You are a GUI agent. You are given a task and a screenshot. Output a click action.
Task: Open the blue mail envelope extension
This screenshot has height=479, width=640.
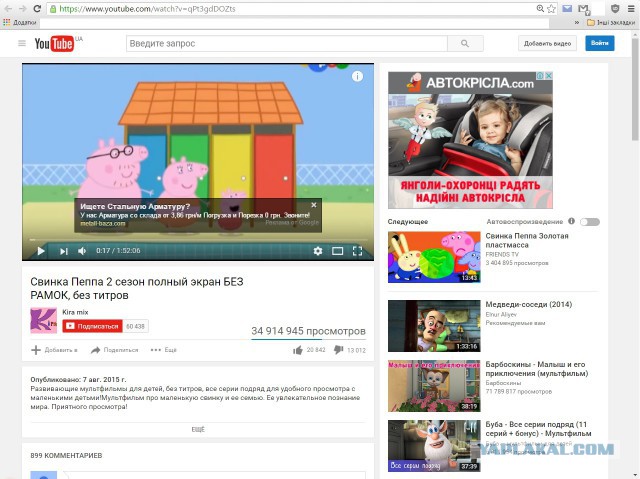(567, 9)
